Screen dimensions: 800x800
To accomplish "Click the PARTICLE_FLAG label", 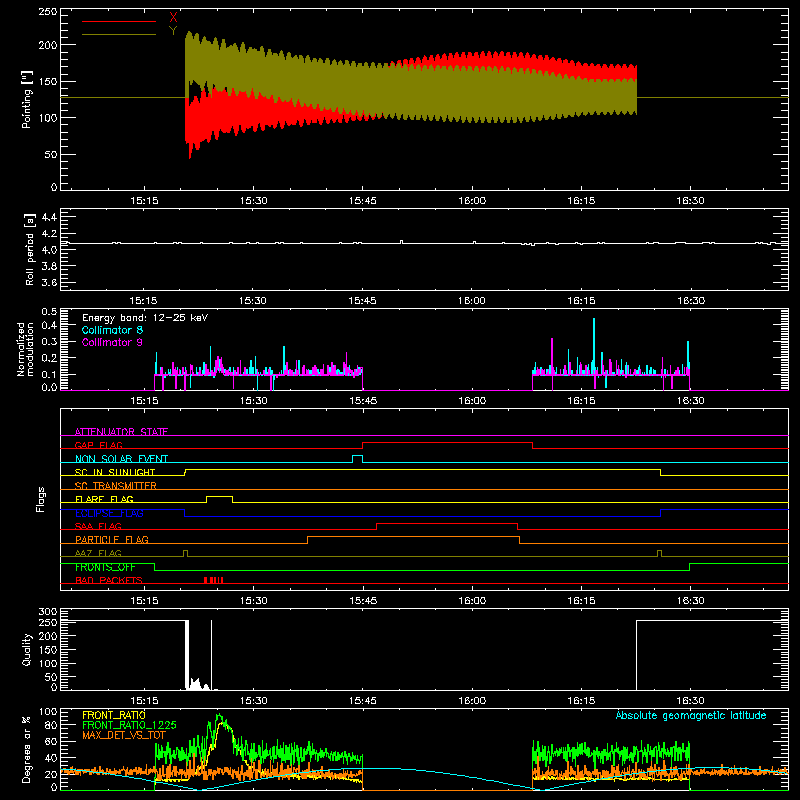I will click(x=112, y=539).
